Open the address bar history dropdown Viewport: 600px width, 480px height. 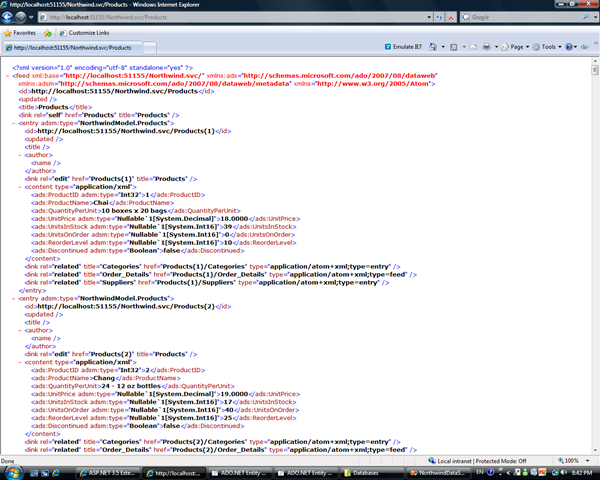point(429,17)
